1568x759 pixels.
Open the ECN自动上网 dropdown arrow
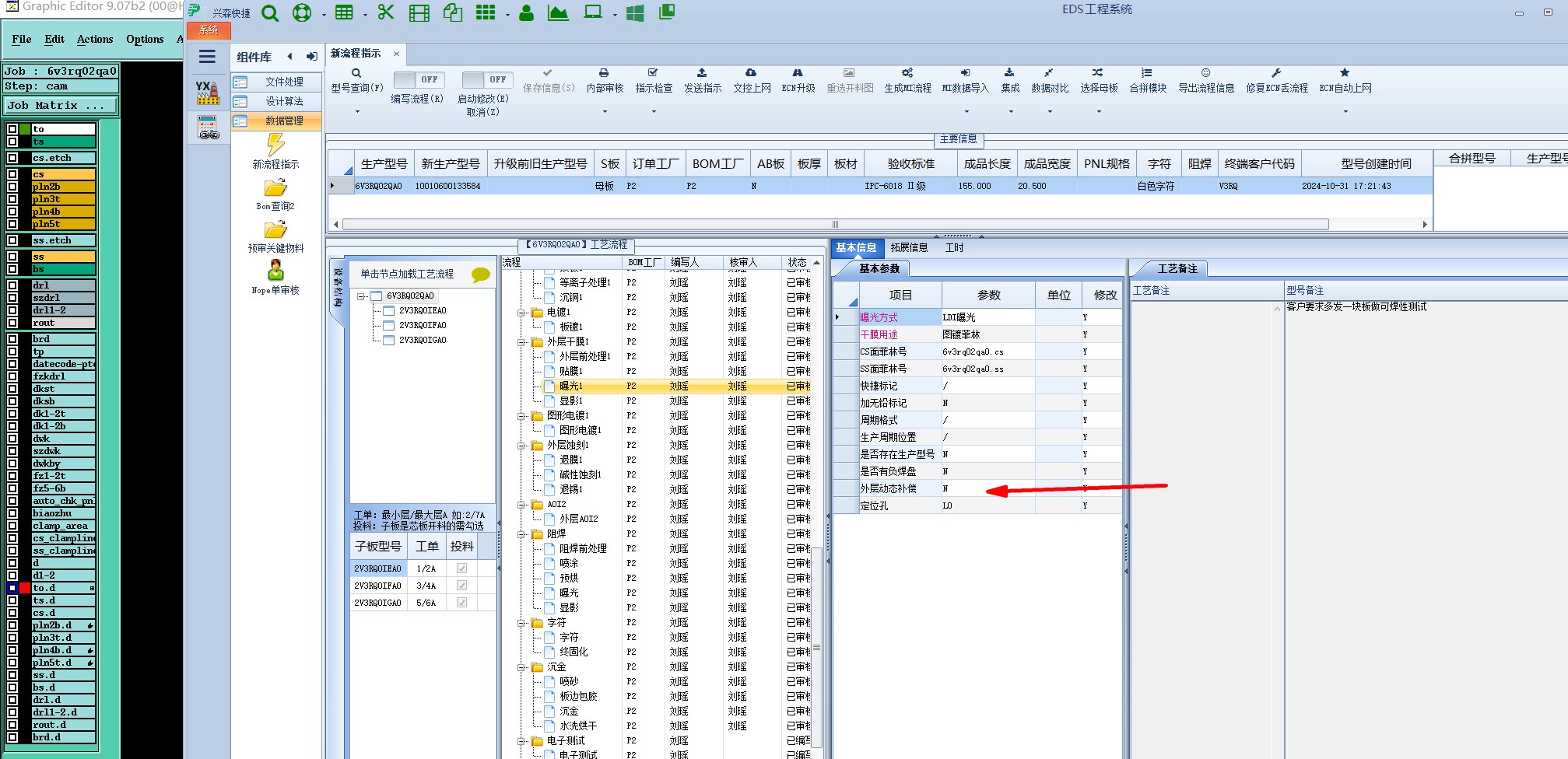[1345, 112]
